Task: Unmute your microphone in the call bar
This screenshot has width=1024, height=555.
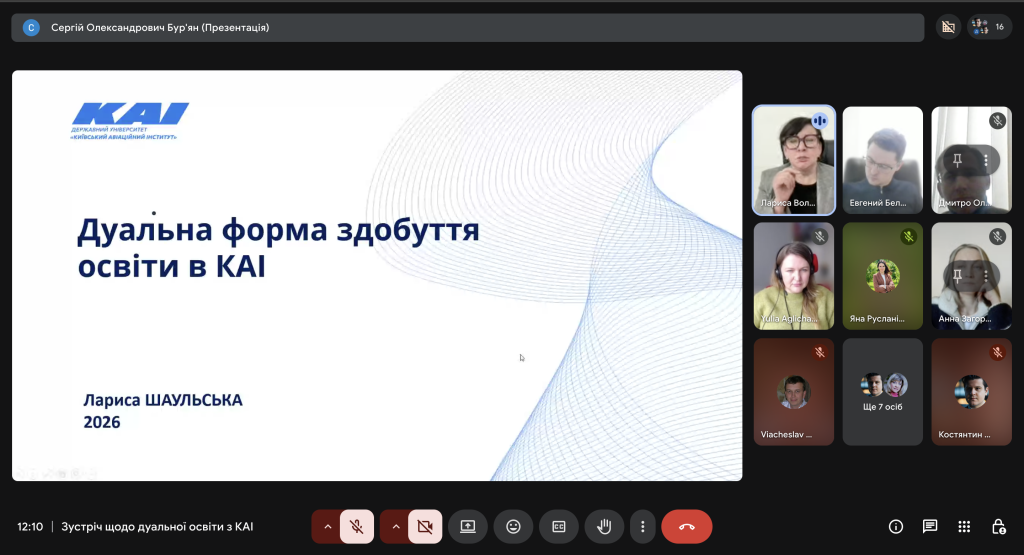Action: click(356, 526)
